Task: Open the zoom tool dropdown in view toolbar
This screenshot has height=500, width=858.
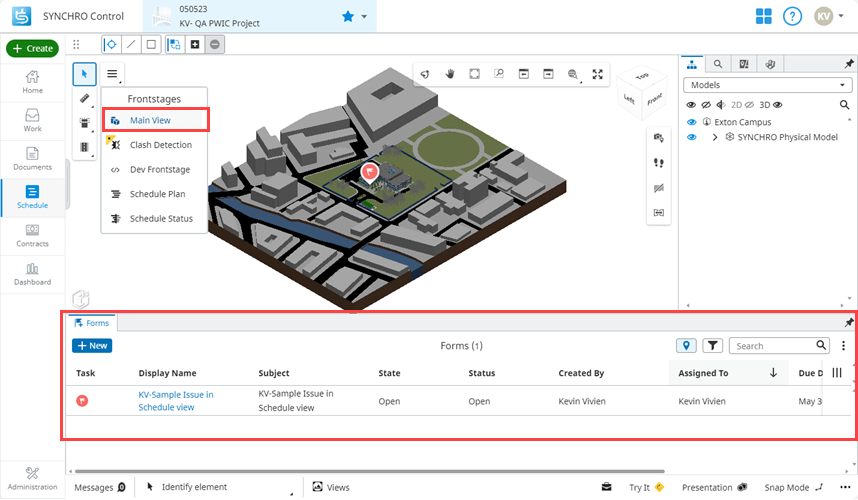Action: click(x=573, y=74)
